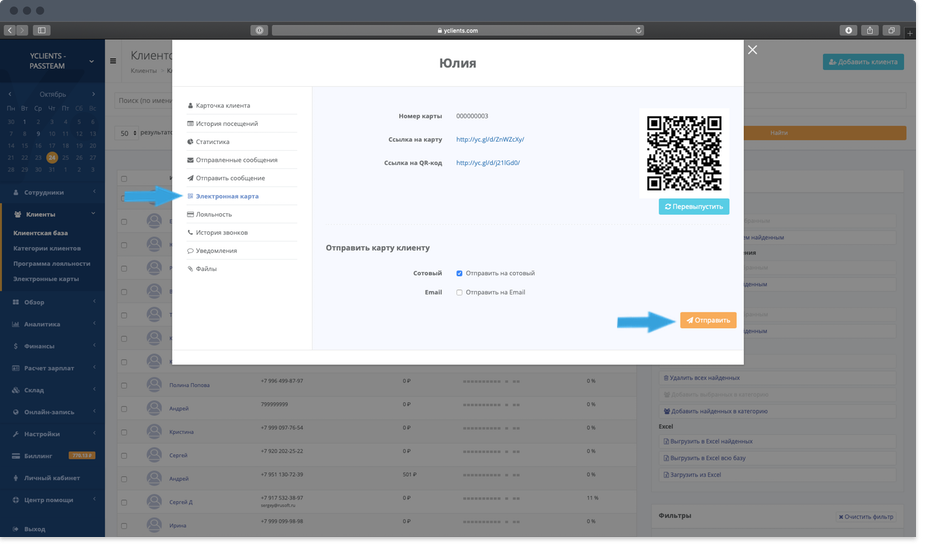Image resolution: width=925 pixels, height=544 pixels.
Task: Tick the checkbox in Кристина row
Action: [x=124, y=432]
